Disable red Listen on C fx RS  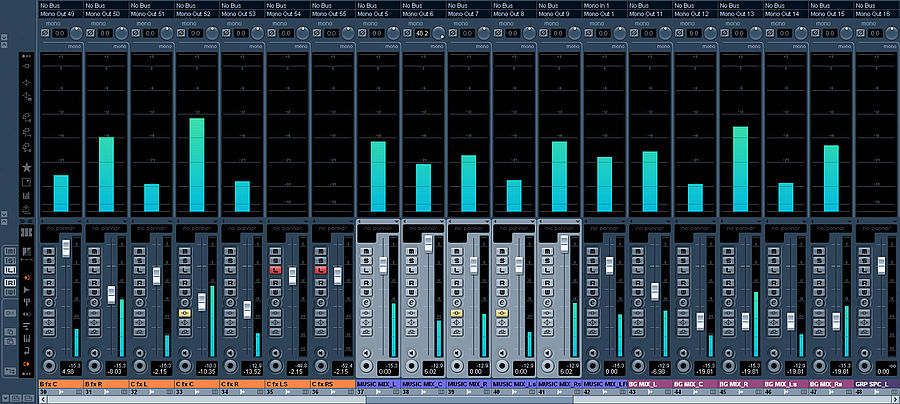pyautogui.click(x=321, y=270)
